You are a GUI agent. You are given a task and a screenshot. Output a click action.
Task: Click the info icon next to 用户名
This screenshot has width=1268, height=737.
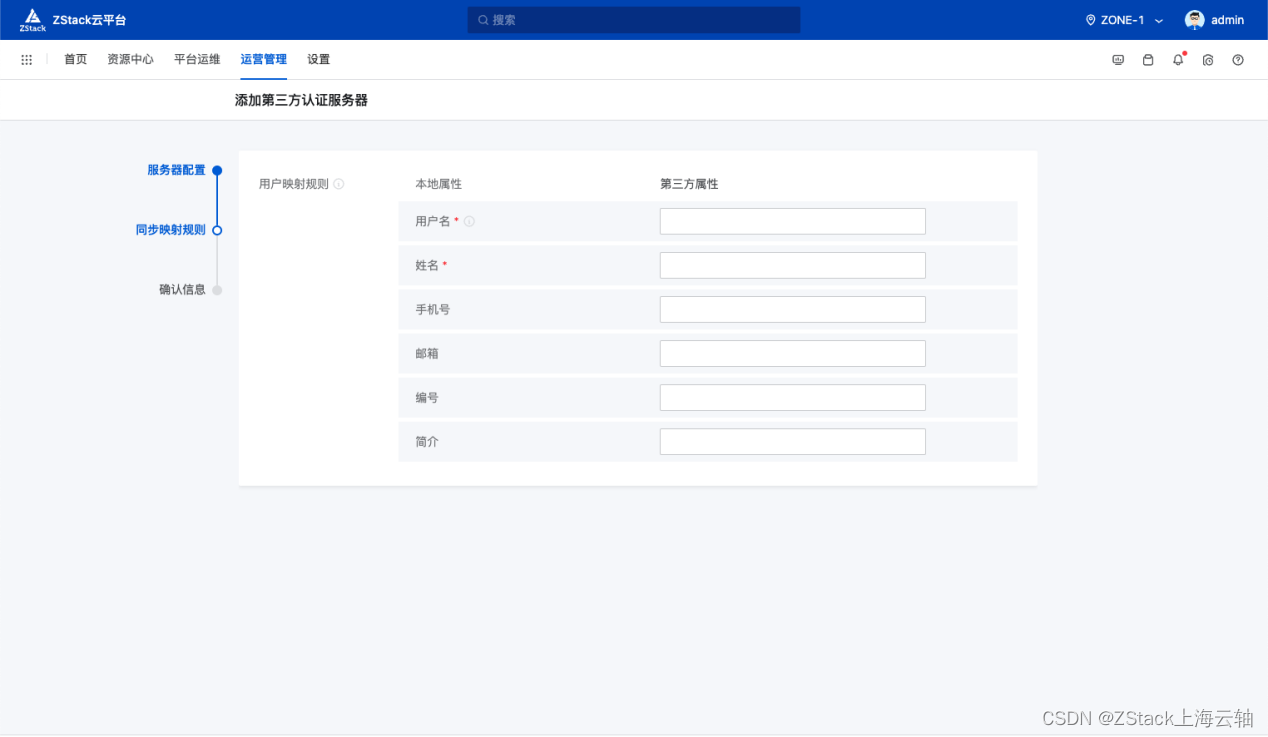(x=469, y=221)
